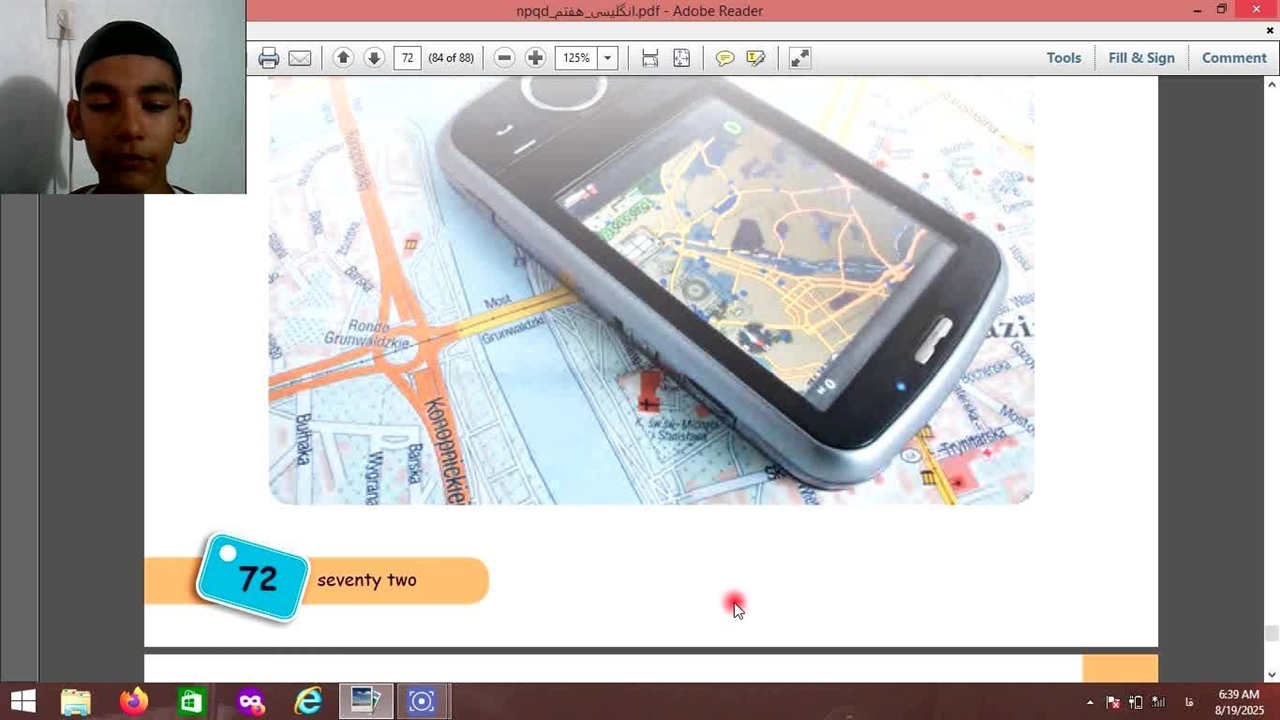This screenshot has width=1280, height=720.
Task: Zoom out with the minus button
Action: click(504, 58)
